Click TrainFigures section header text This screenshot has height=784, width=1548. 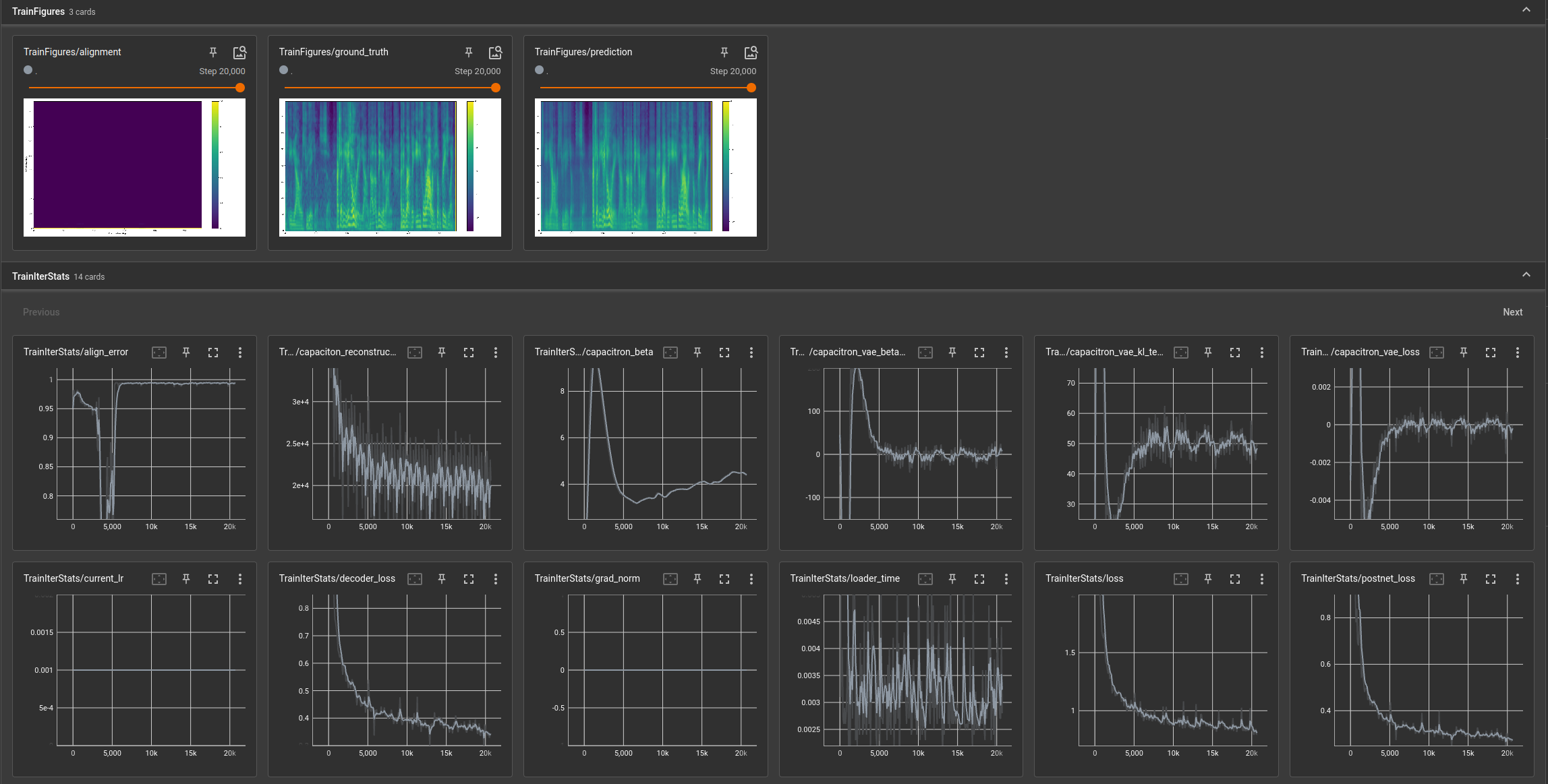point(38,11)
